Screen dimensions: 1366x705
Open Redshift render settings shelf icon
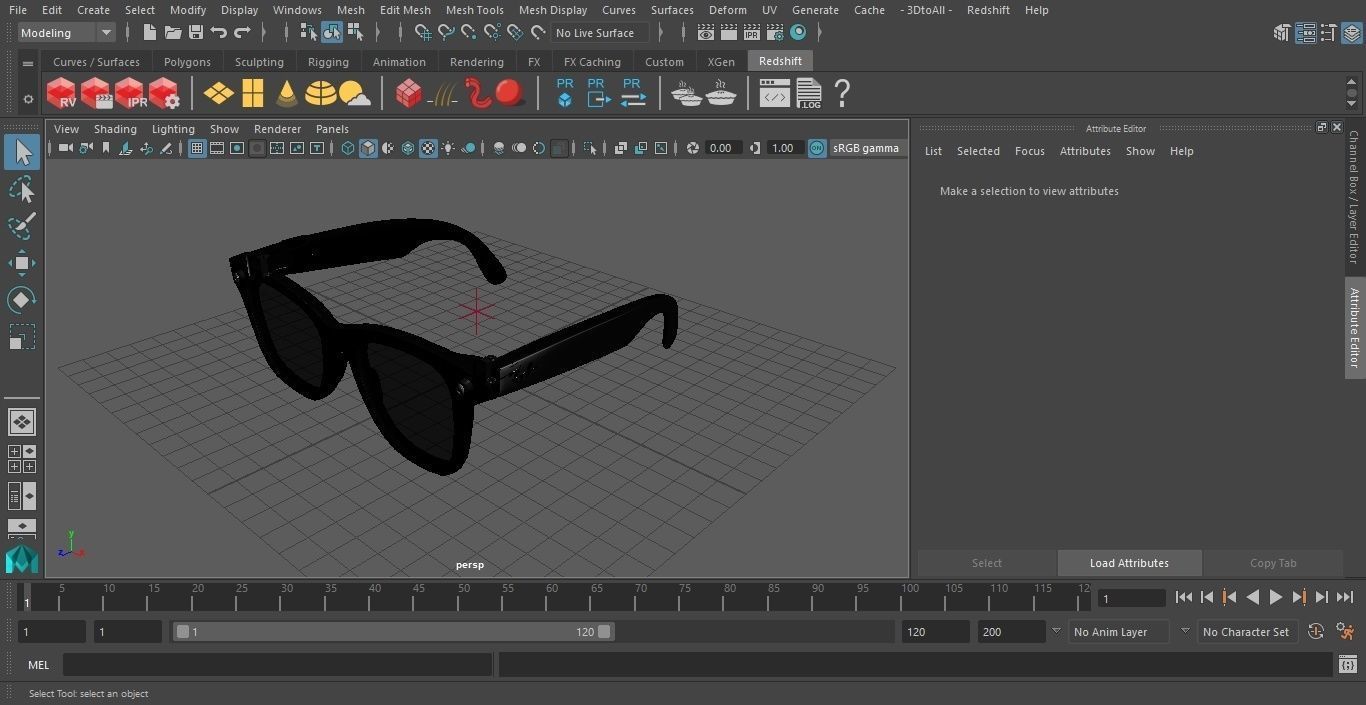[164, 94]
